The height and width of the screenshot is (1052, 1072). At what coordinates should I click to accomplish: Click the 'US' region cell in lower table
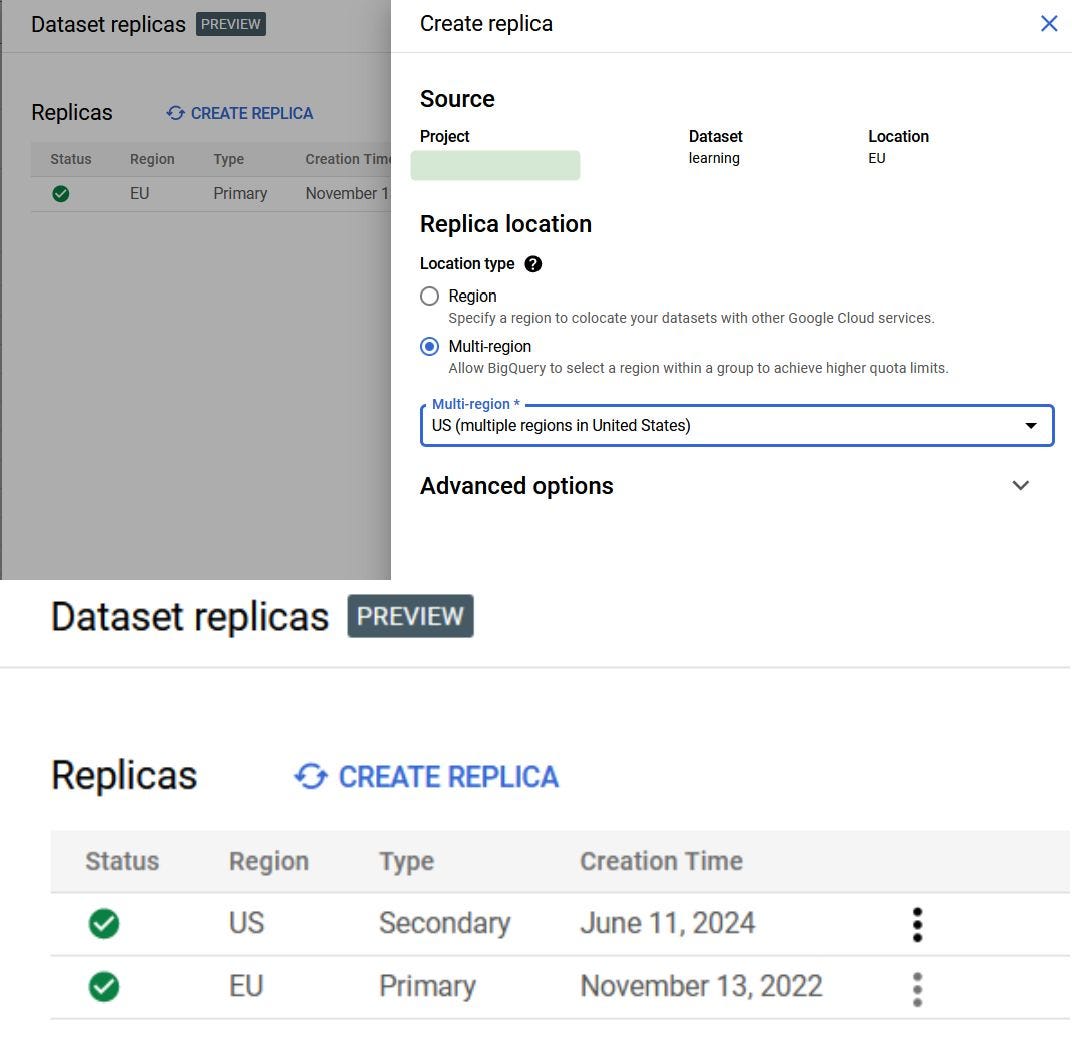tap(246, 923)
